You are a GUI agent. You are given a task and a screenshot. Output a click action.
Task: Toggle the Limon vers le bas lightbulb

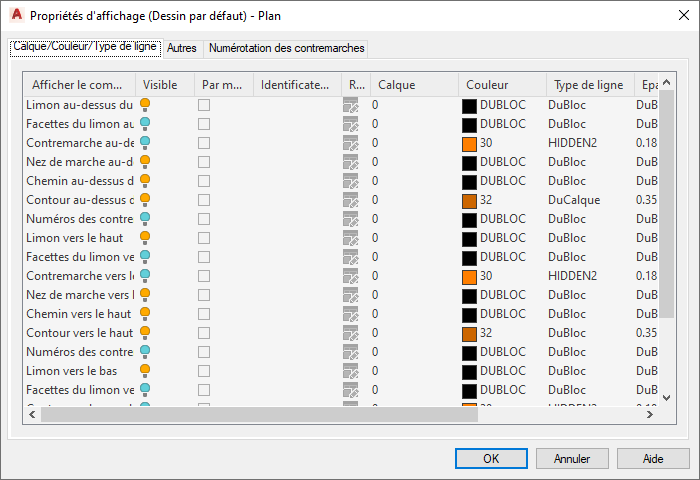145,371
